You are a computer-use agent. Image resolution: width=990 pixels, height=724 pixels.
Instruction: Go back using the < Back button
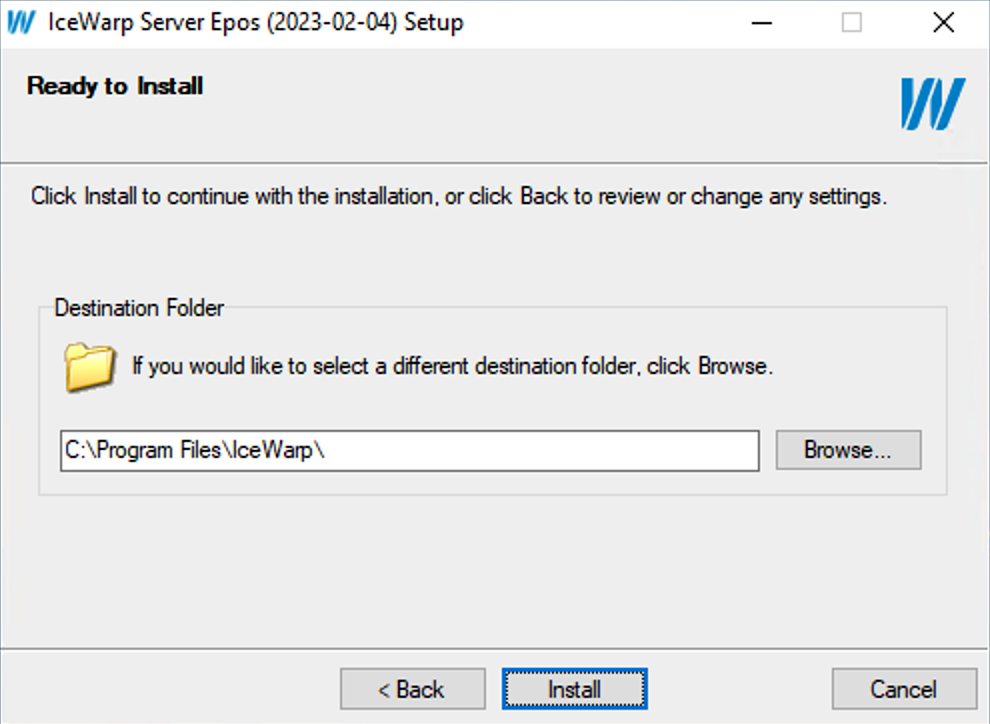412,689
